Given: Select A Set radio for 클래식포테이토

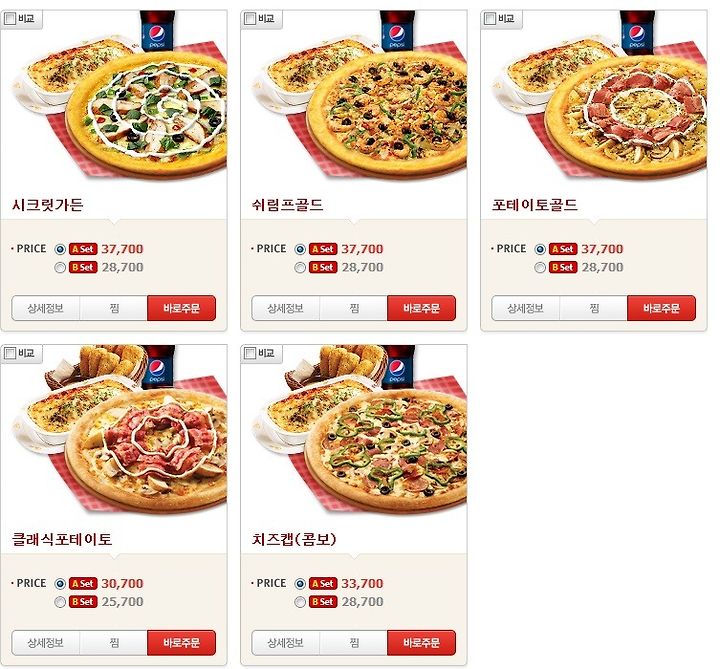Looking at the screenshot, I should [60, 584].
